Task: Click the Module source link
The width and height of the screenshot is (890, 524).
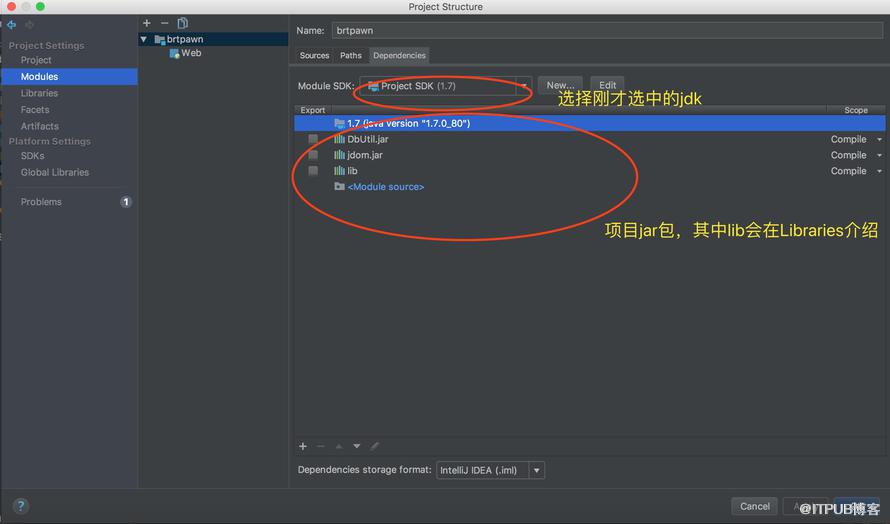Action: (x=385, y=187)
